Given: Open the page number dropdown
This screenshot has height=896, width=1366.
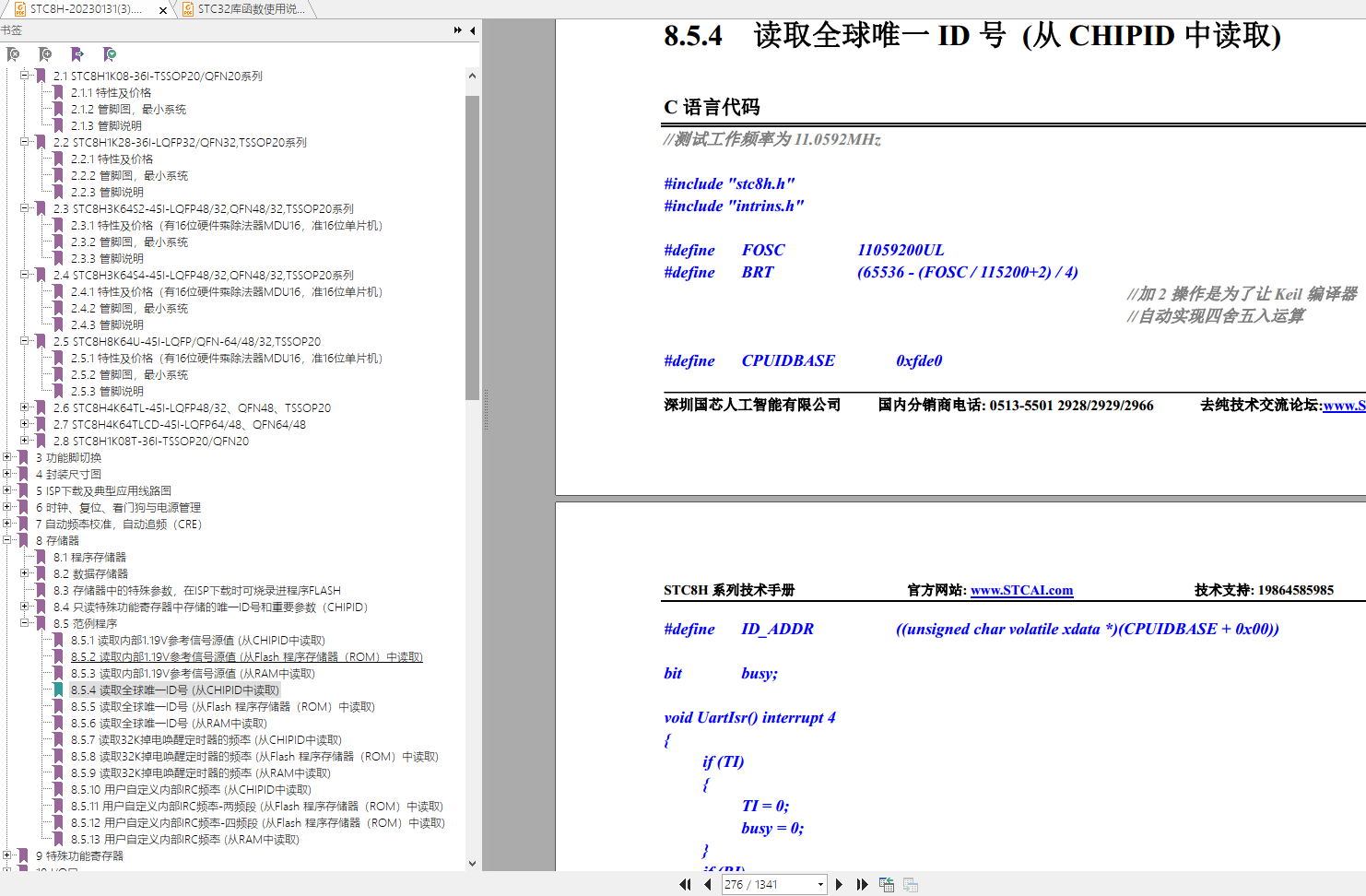Looking at the screenshot, I should click(x=820, y=884).
